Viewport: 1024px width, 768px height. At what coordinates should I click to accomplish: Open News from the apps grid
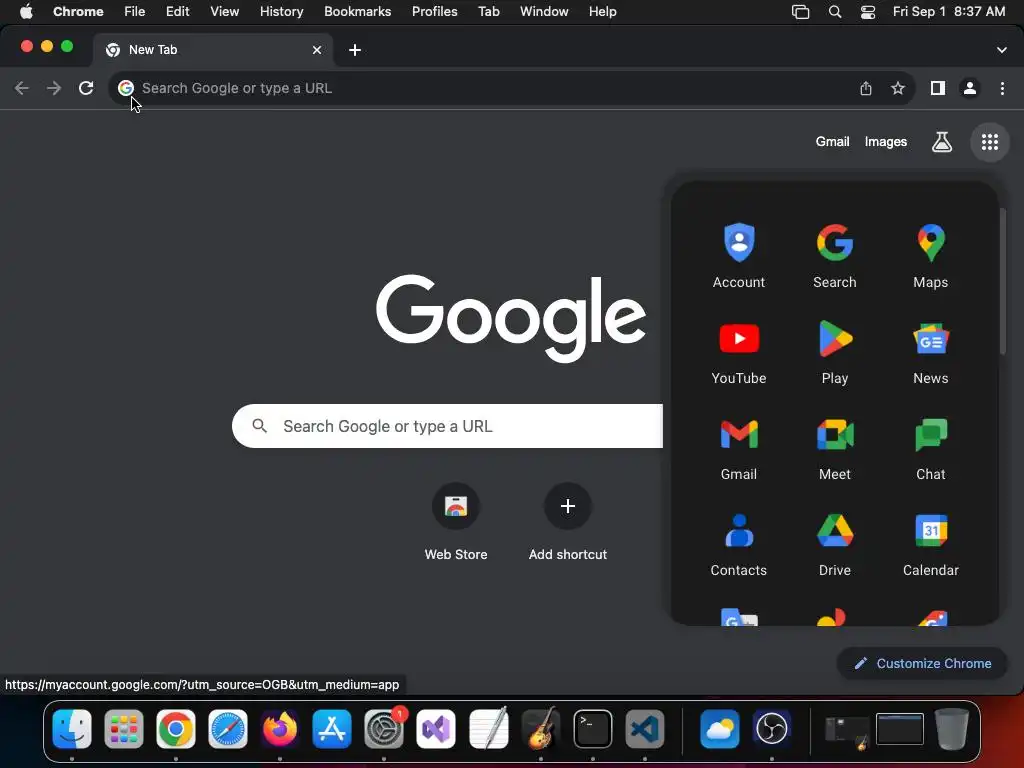pyautogui.click(x=931, y=352)
